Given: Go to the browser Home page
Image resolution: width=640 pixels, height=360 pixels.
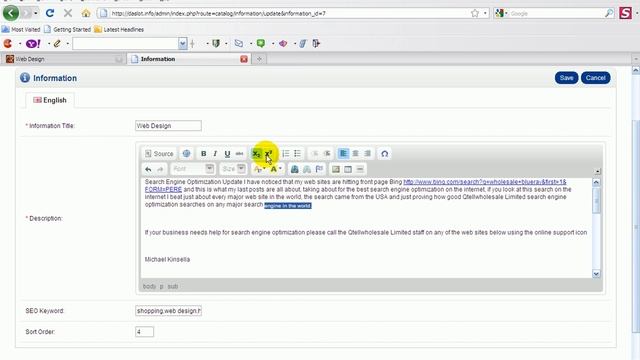Looking at the screenshot, I should point(86,13).
